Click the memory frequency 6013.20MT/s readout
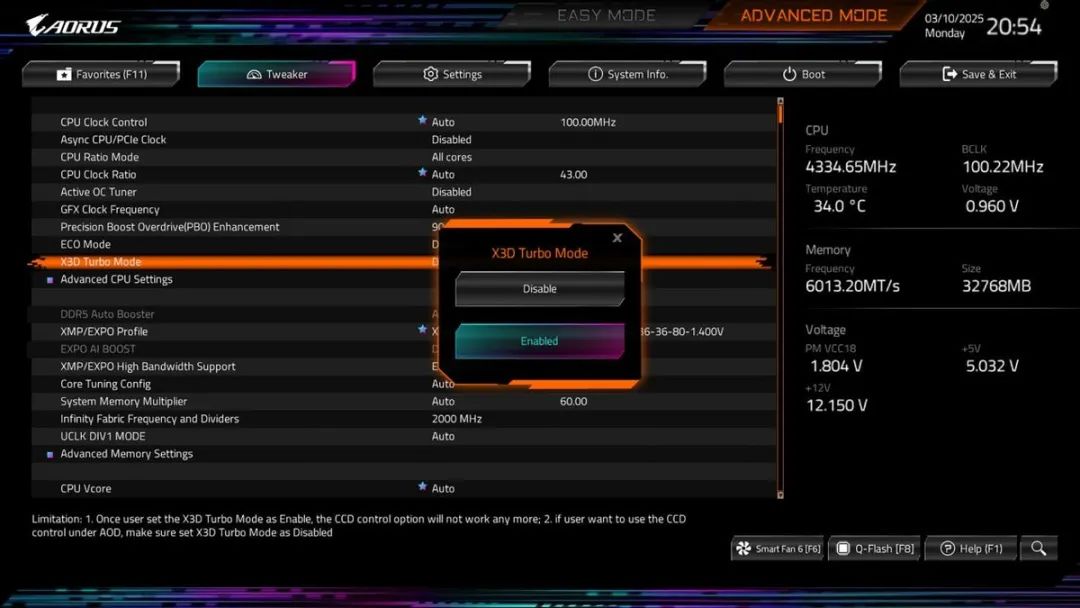Screen dimensions: 1080x608 click(x=853, y=286)
